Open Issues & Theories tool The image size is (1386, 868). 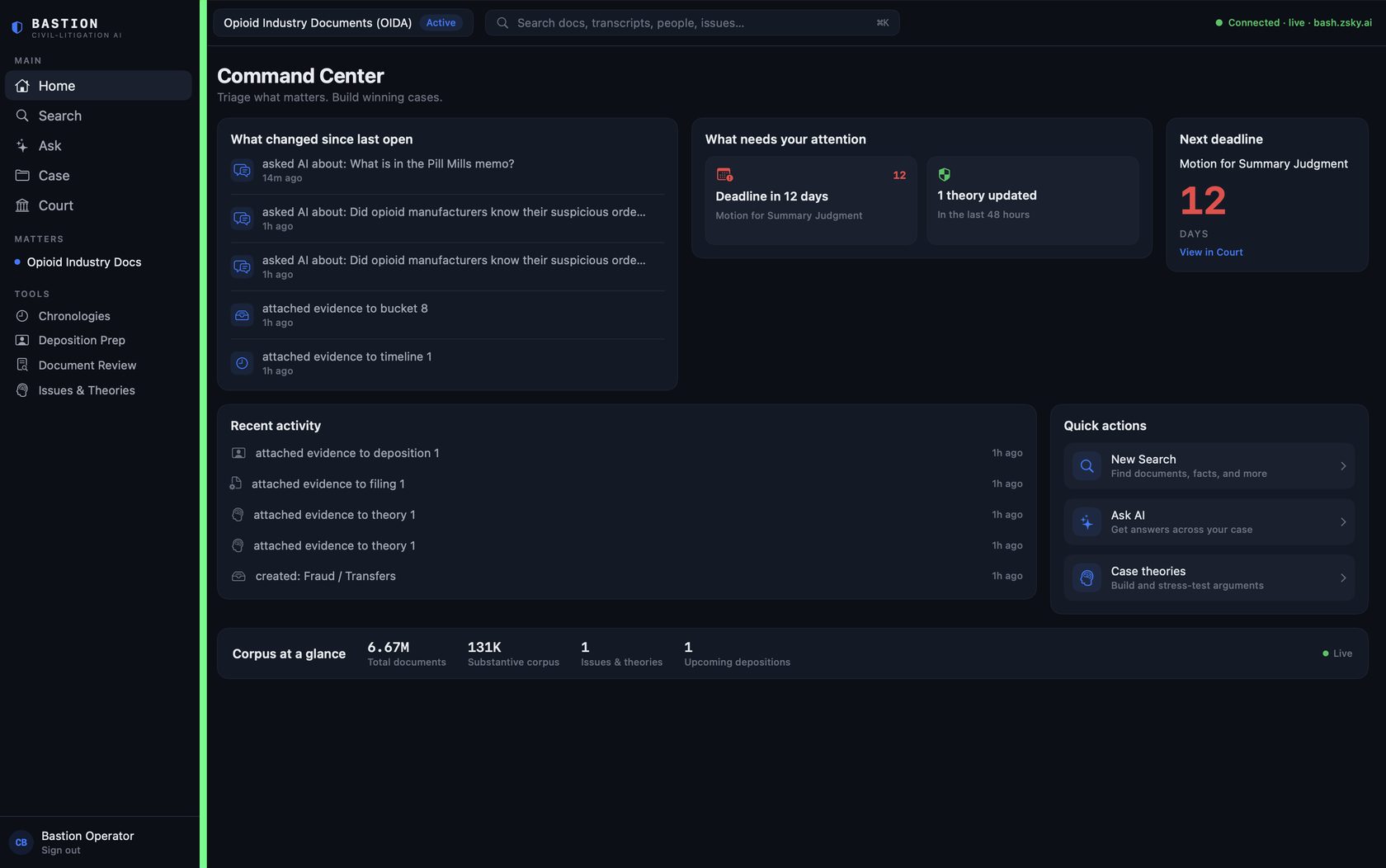pyautogui.click(x=87, y=390)
